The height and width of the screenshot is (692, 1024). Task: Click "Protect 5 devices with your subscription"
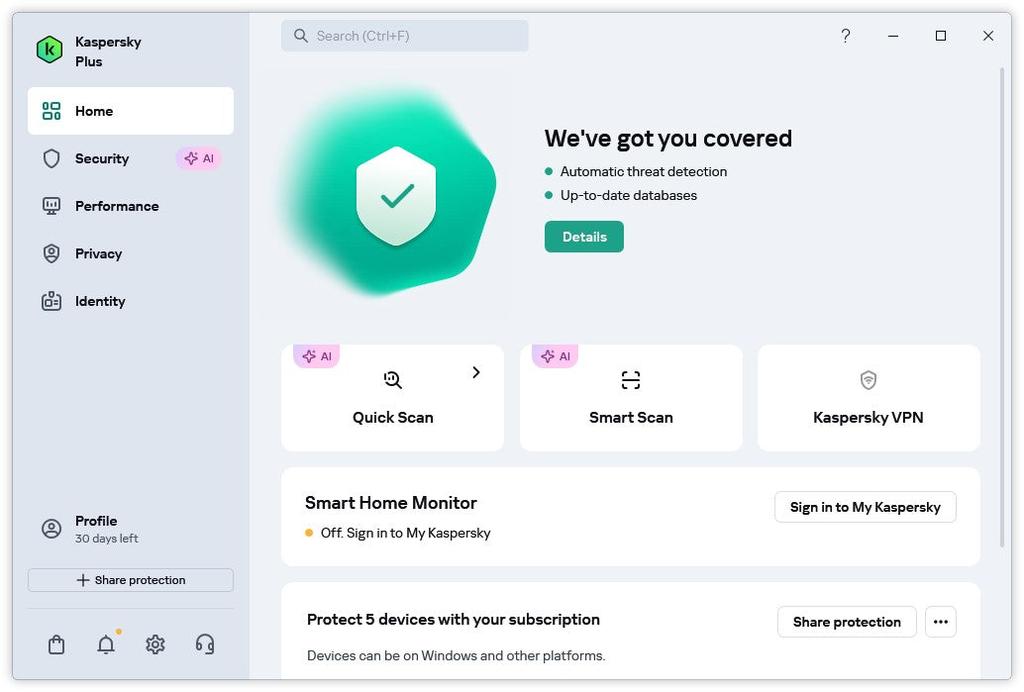click(x=453, y=620)
